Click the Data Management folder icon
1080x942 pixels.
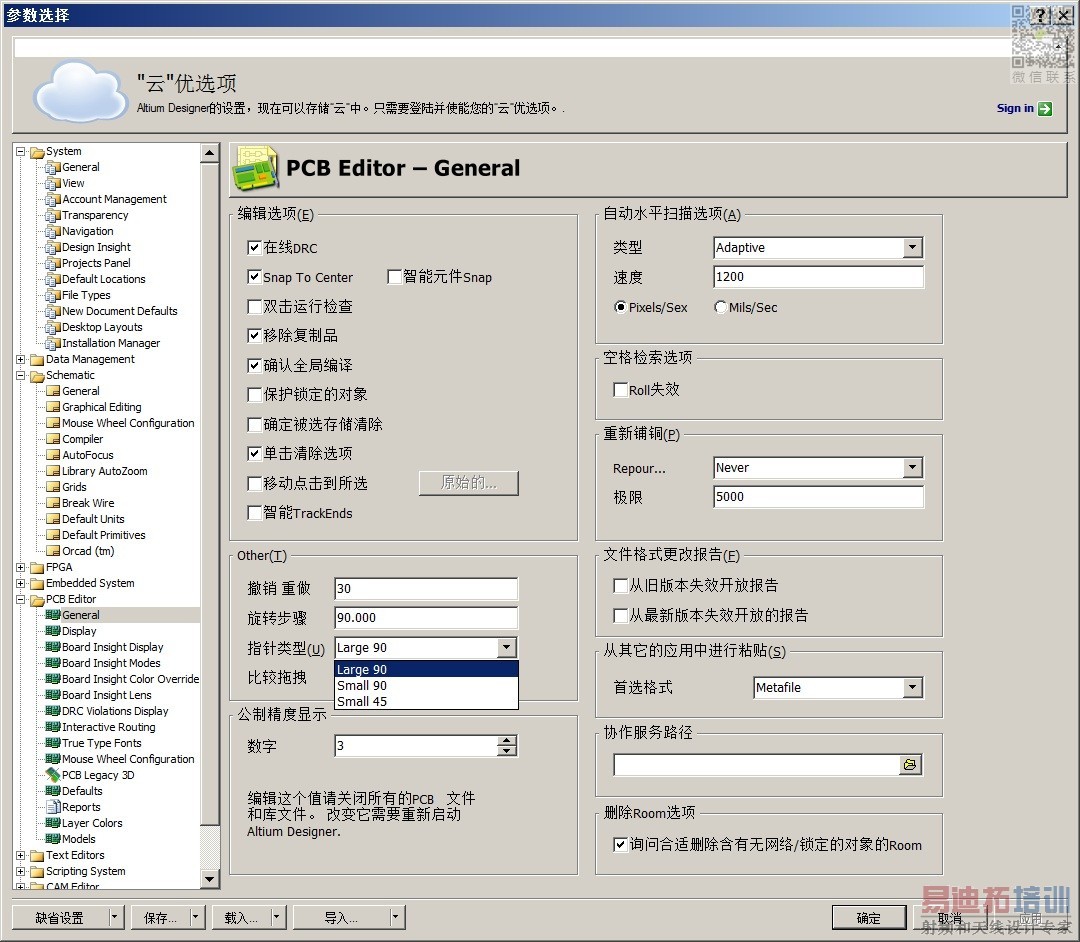(37, 359)
